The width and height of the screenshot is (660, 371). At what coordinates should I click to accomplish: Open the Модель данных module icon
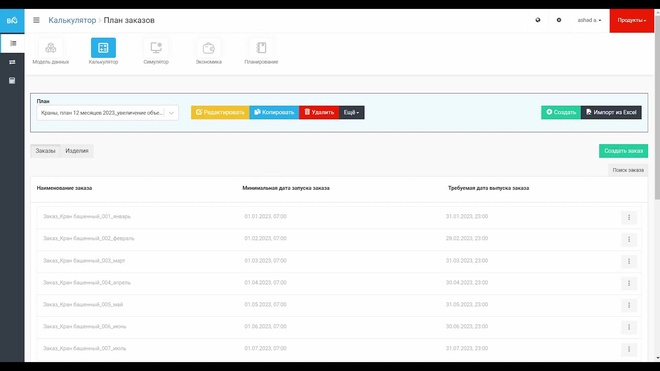[x=51, y=48]
